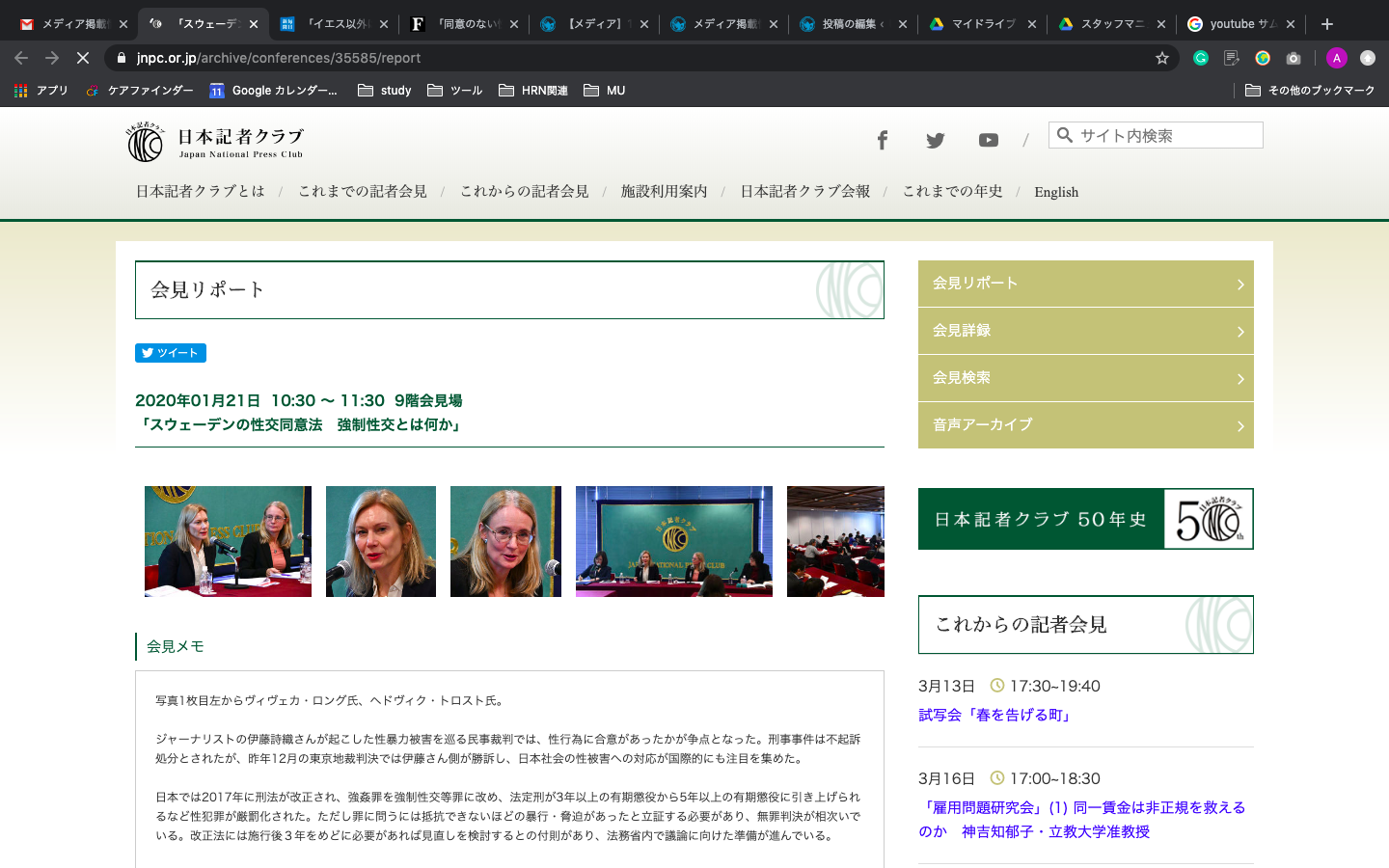Viewport: 1389px width, 868px height.
Task: Switch to the youtube search tab
Action: click(1239, 24)
